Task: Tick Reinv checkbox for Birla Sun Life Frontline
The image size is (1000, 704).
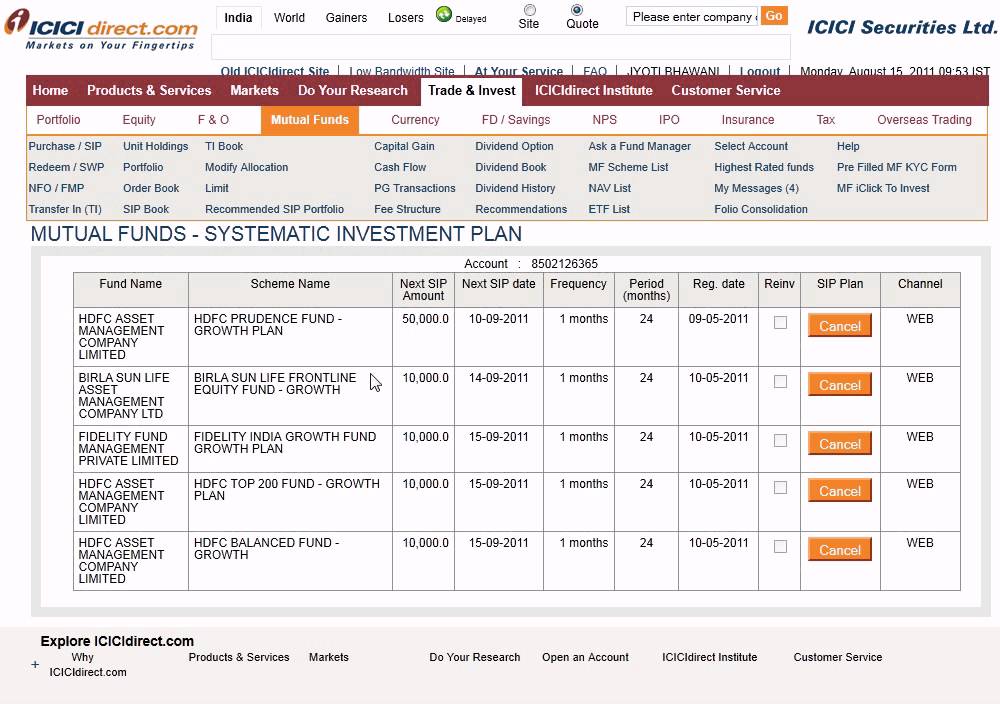Action: click(x=780, y=381)
